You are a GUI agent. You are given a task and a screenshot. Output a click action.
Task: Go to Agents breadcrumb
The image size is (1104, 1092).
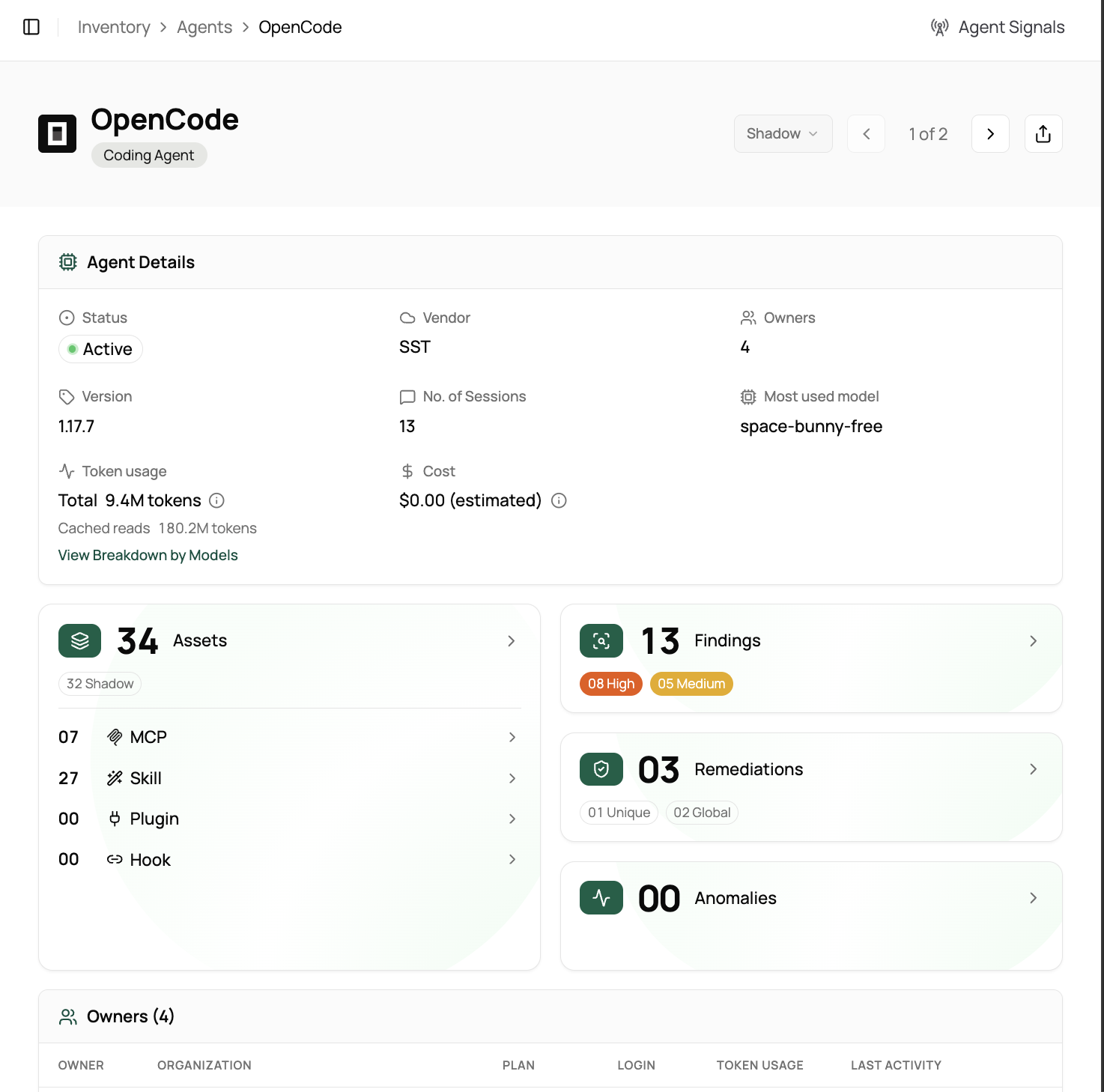pos(204,27)
